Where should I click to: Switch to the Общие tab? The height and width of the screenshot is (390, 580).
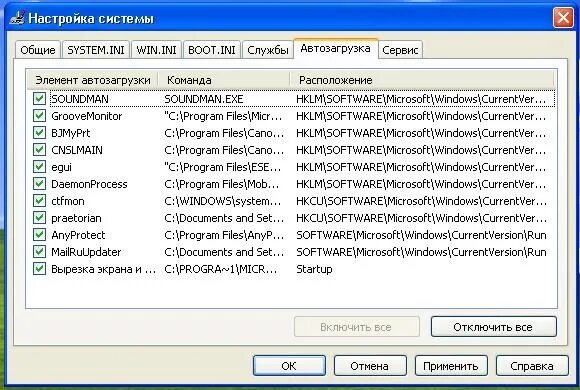pyautogui.click(x=38, y=50)
